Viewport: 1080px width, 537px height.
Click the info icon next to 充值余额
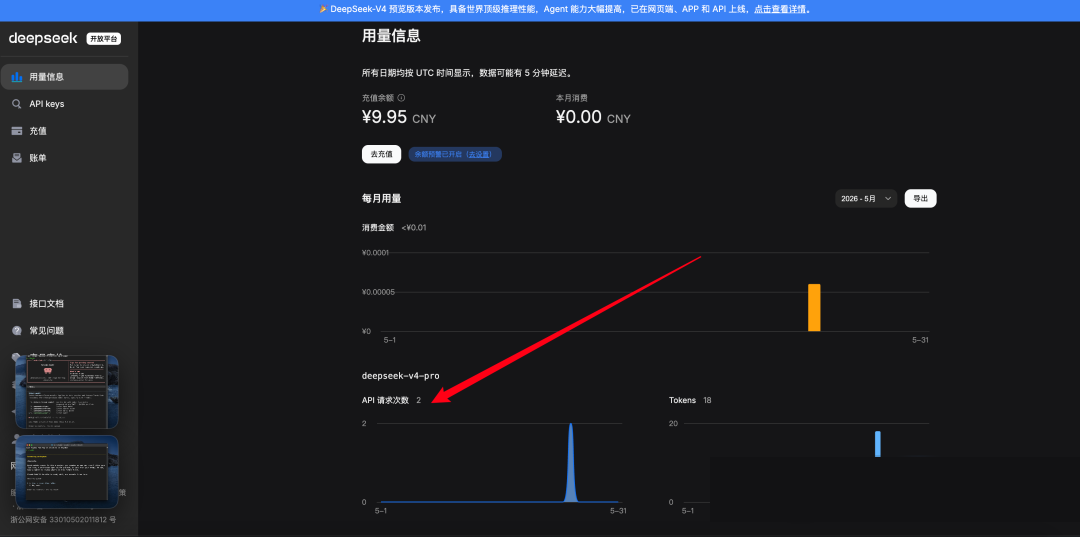402,98
